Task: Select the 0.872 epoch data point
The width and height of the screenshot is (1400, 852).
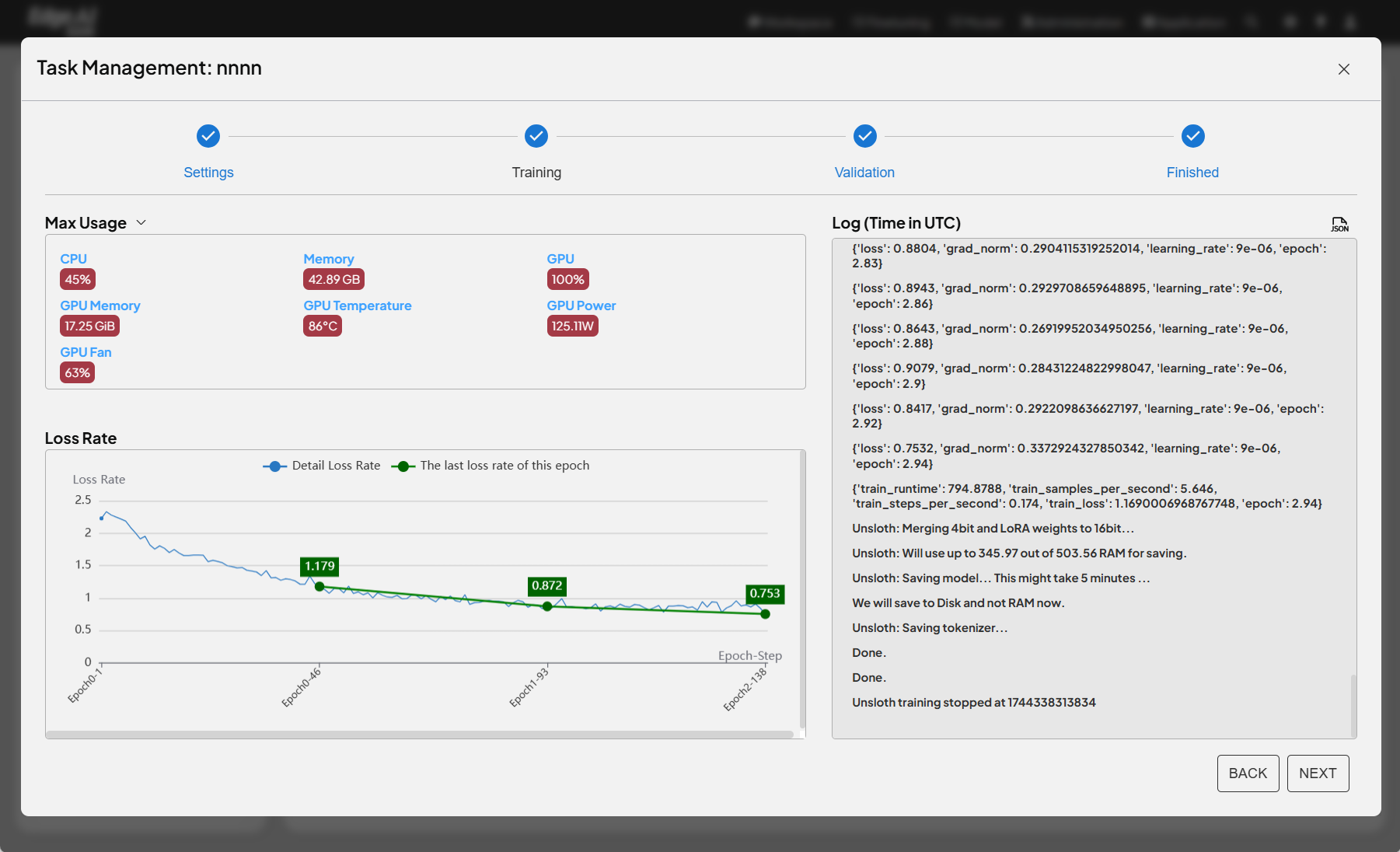Action: click(x=547, y=606)
